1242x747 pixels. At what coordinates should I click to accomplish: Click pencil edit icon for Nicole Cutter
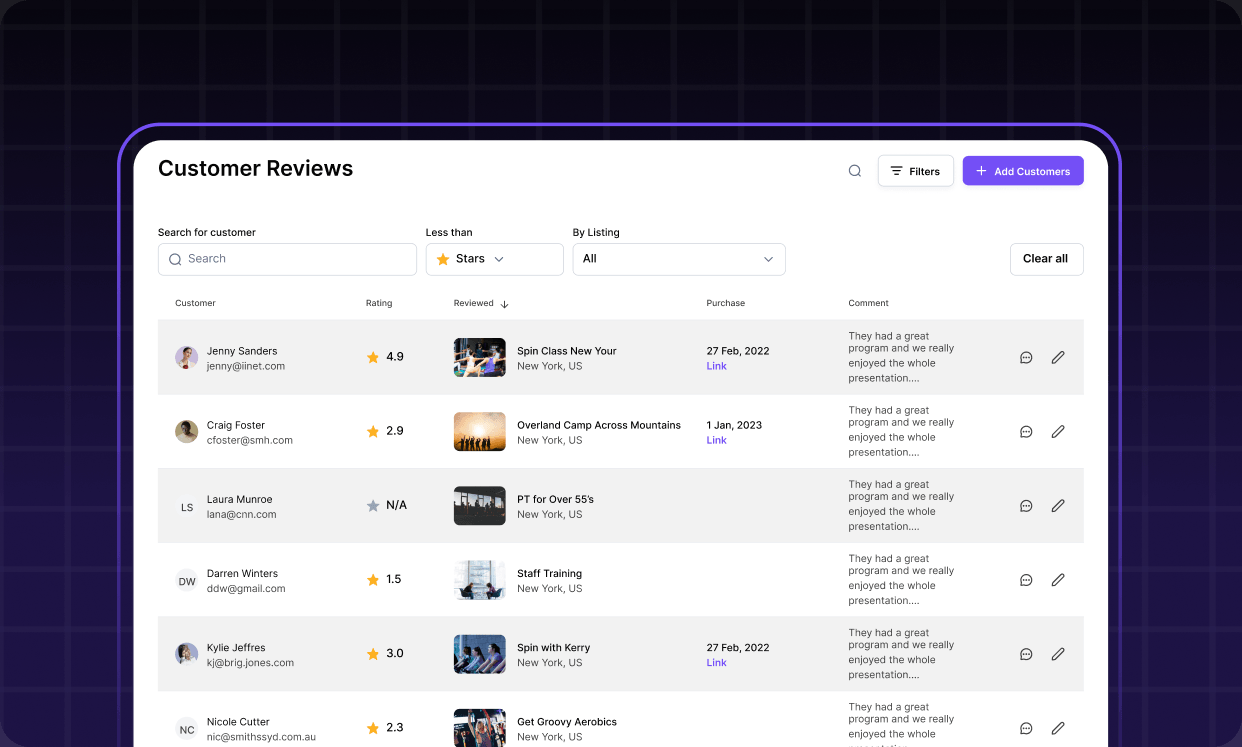click(x=1058, y=728)
